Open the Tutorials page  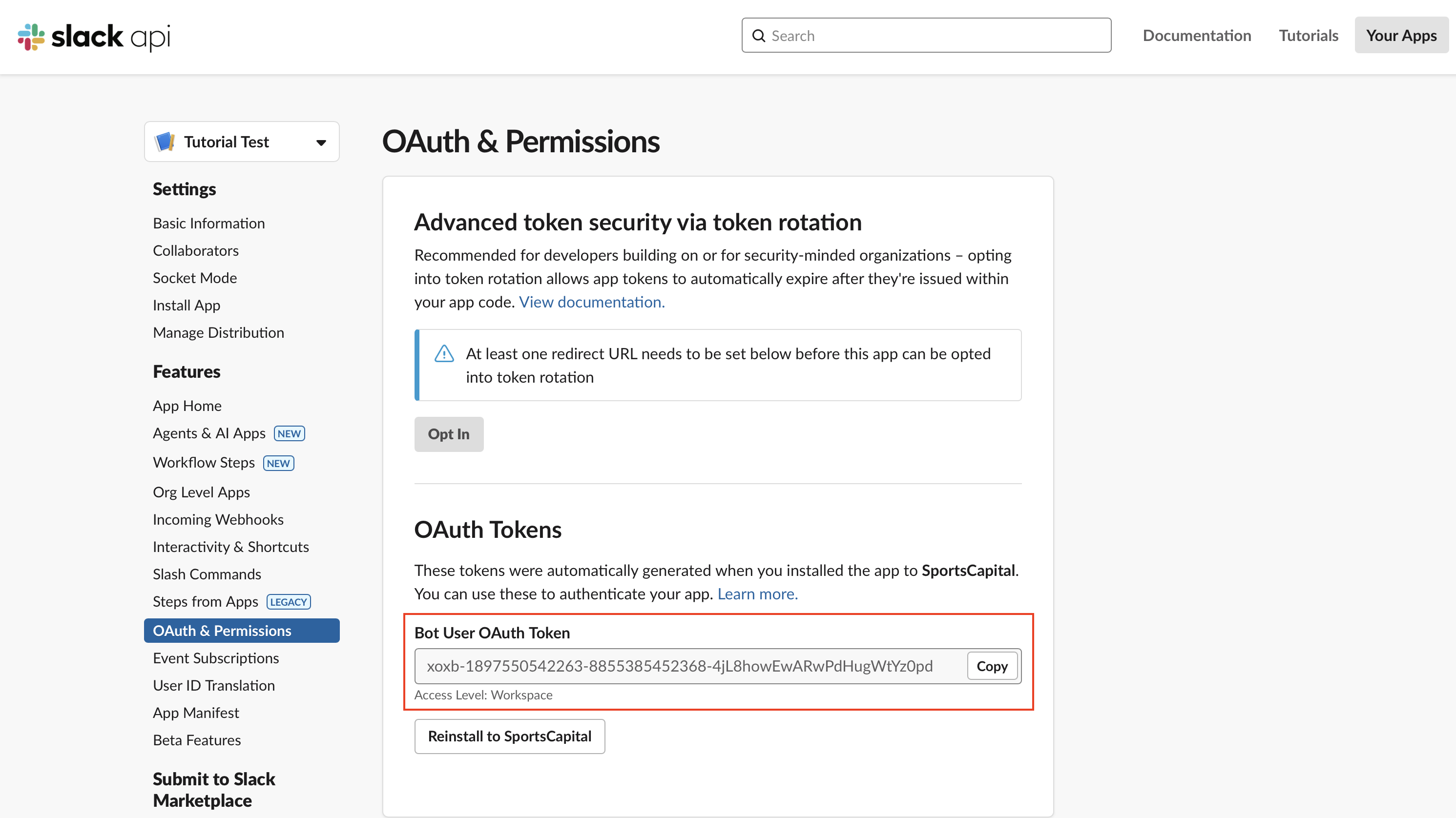1309,35
